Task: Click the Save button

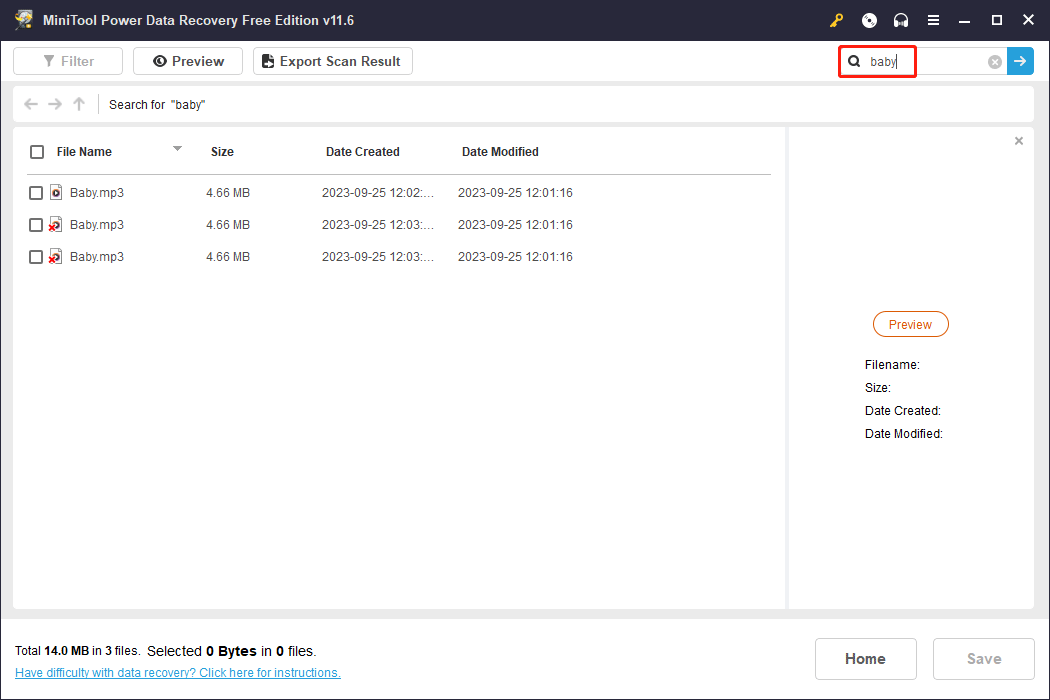Action: coord(984,659)
